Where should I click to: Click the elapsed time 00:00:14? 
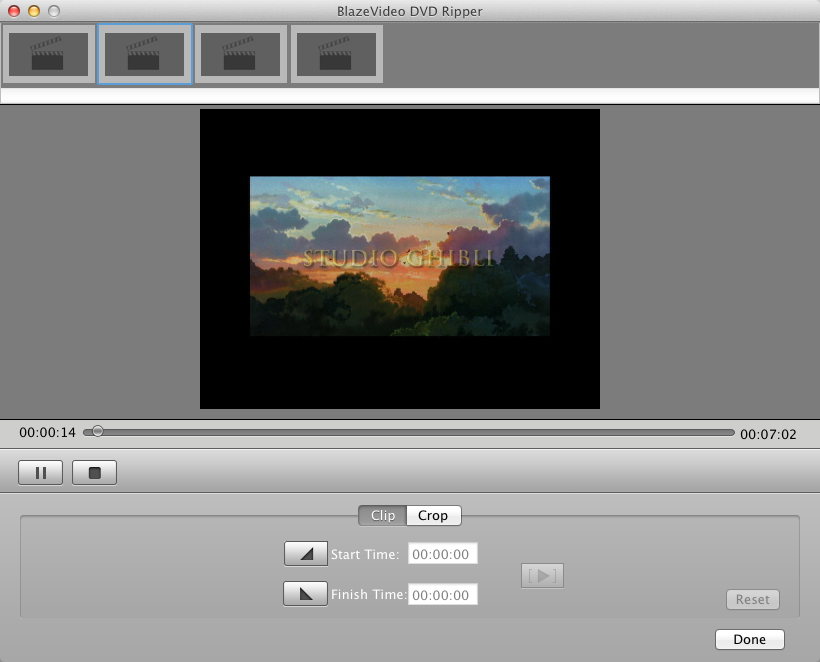click(48, 432)
